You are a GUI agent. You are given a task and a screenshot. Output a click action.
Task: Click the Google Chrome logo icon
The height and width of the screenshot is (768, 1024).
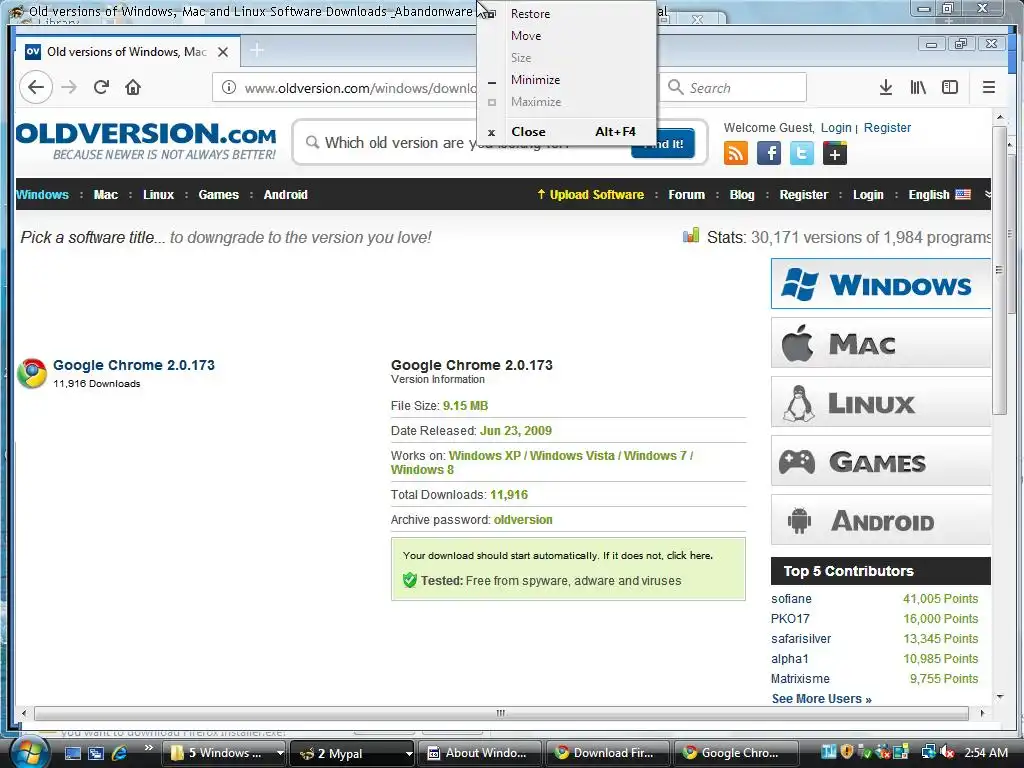(x=32, y=374)
